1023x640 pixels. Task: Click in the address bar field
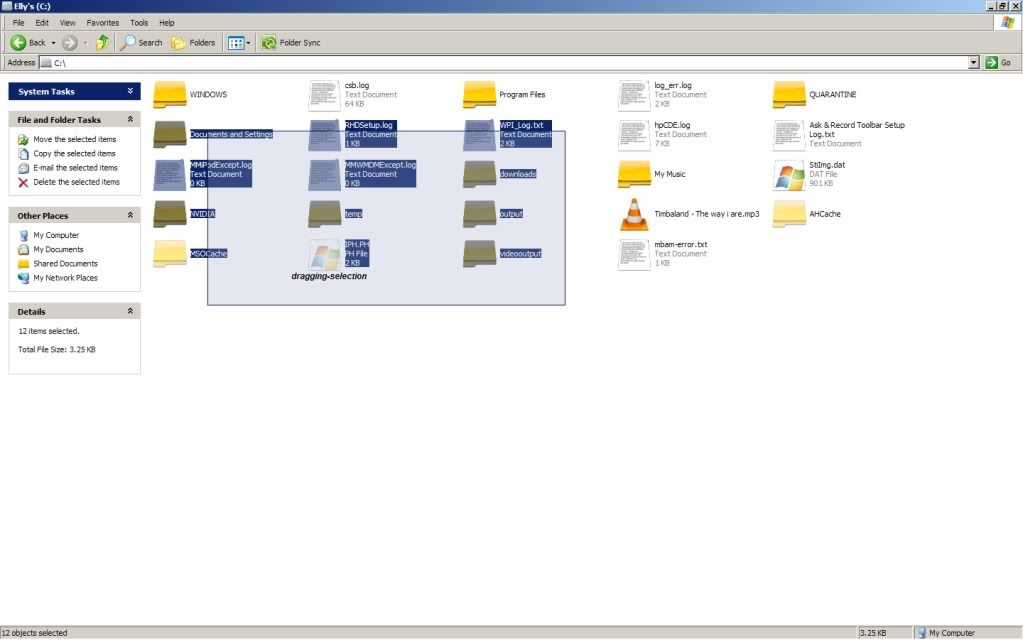click(x=500, y=62)
